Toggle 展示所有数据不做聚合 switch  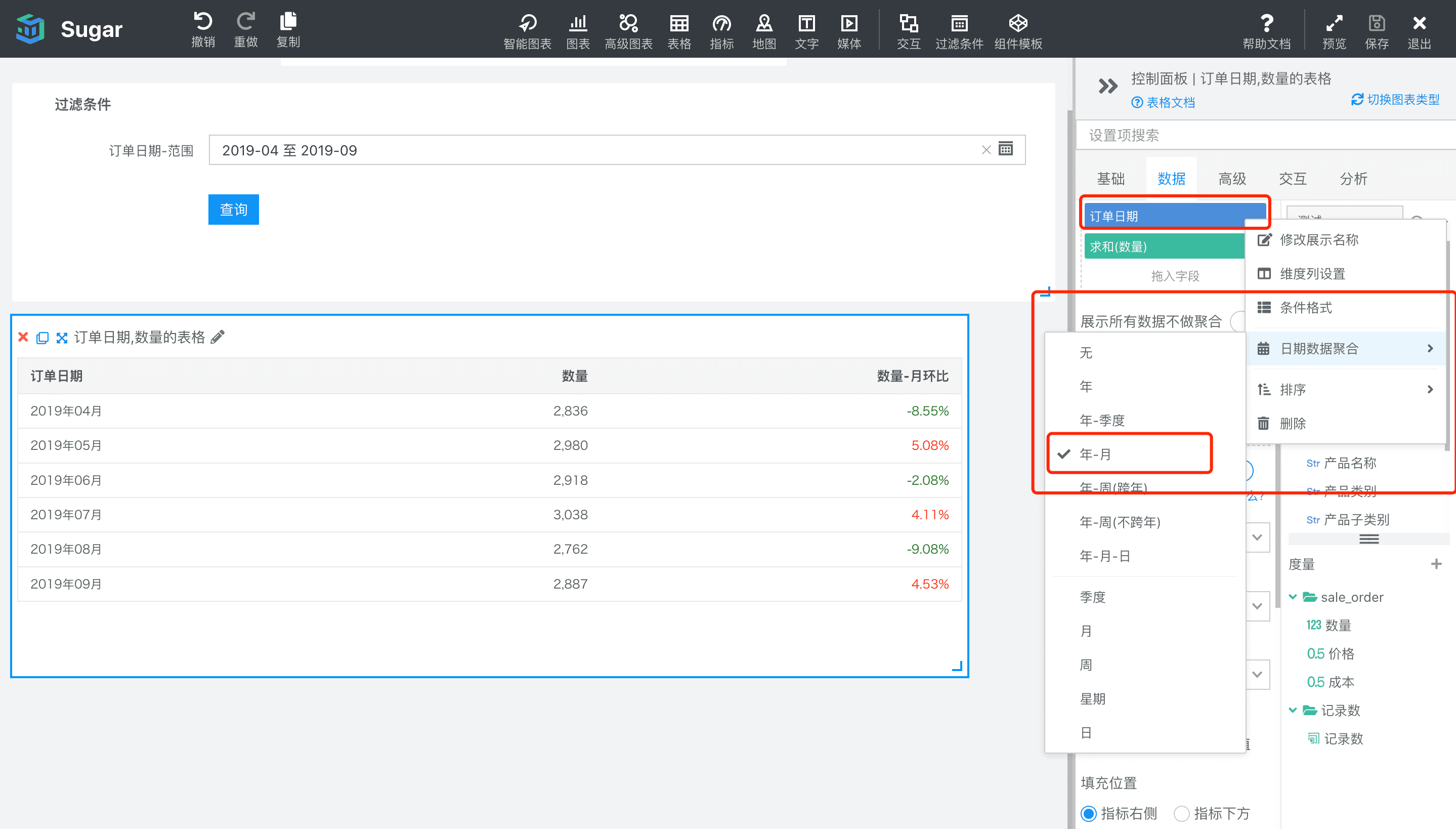tap(1237, 321)
